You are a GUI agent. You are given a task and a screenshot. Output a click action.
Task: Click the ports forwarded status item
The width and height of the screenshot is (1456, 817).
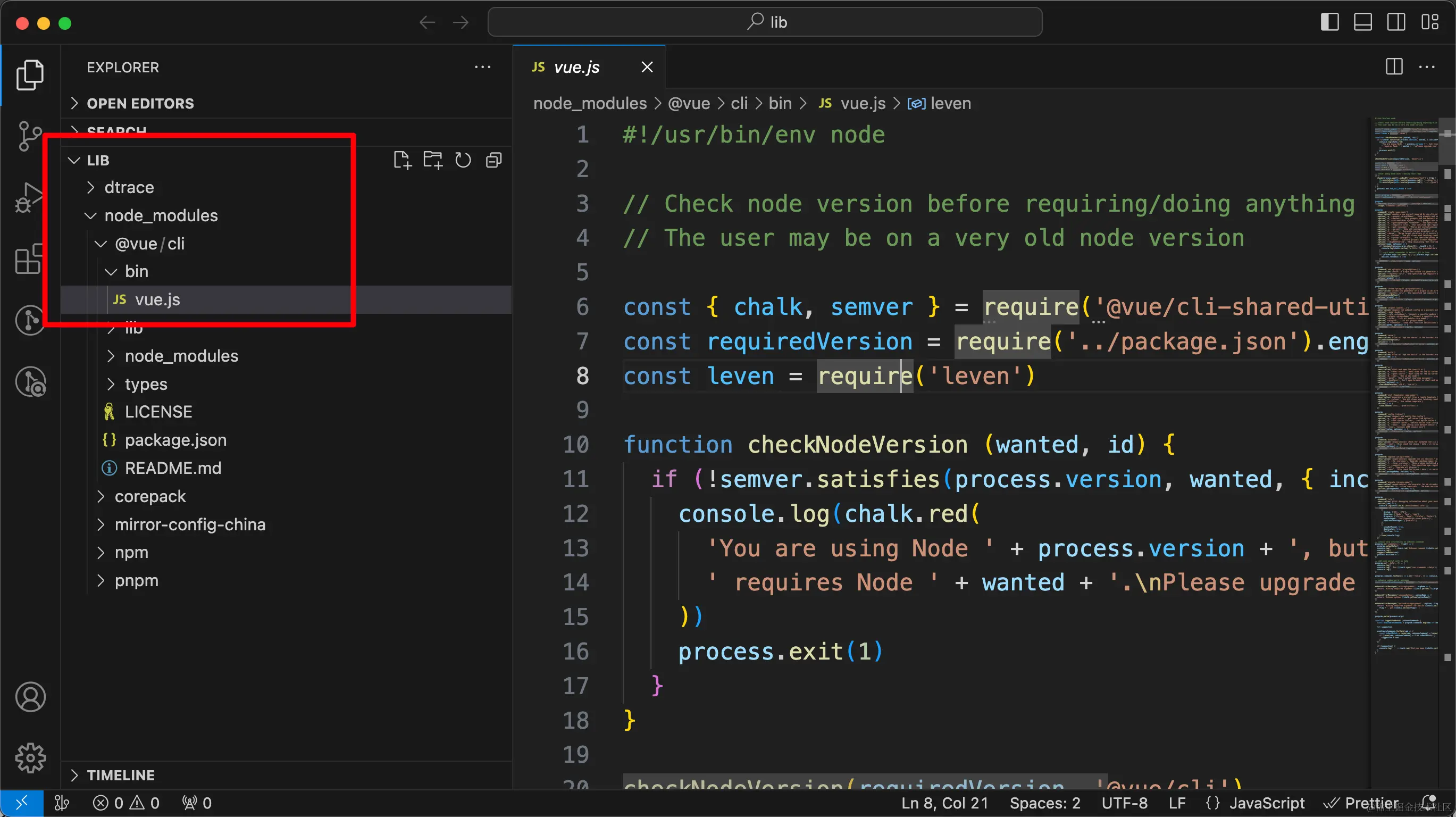[196, 803]
